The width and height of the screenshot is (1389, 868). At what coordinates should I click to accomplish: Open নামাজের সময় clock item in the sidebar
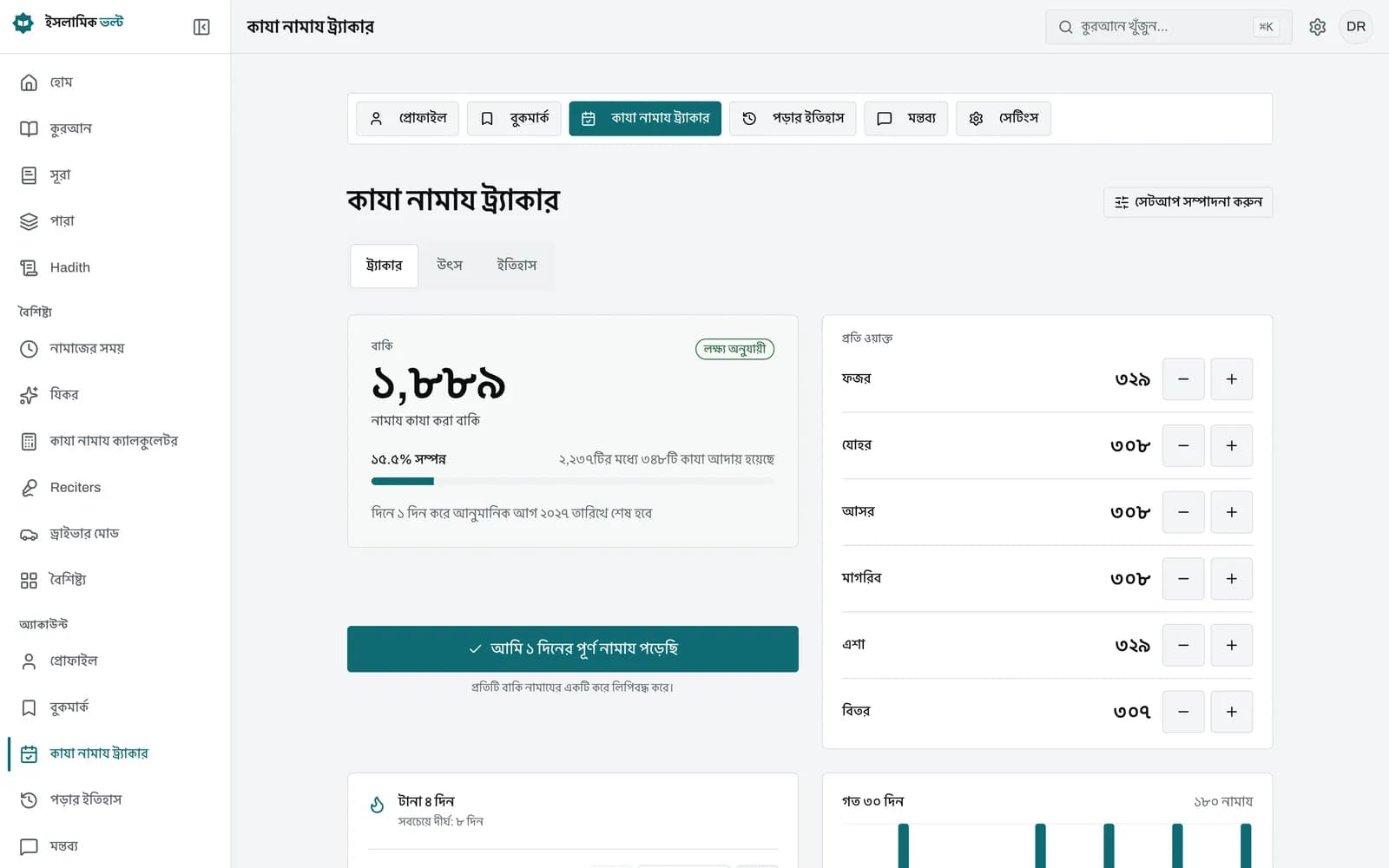pyautogui.click(x=115, y=348)
